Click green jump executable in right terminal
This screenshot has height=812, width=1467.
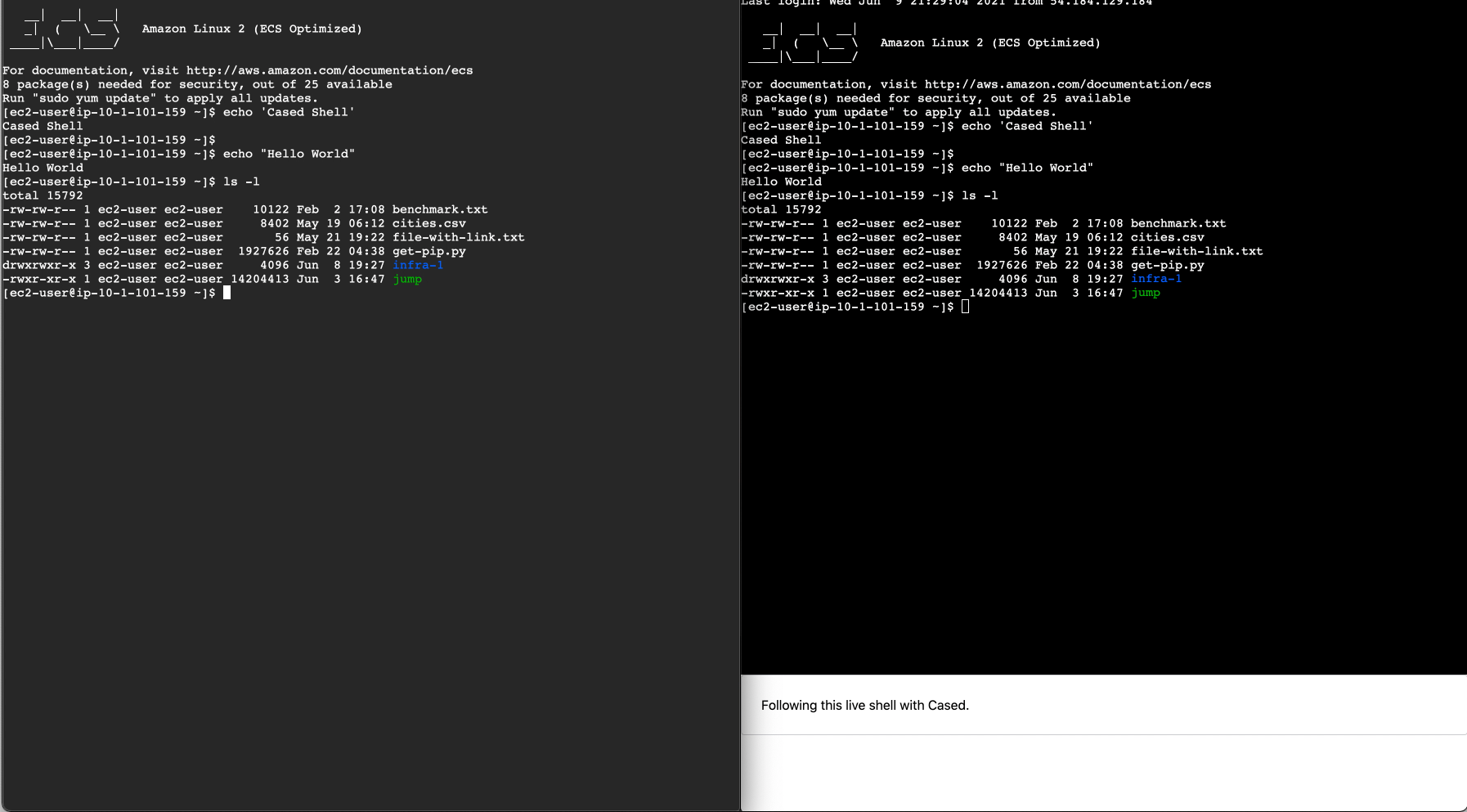click(x=1146, y=293)
